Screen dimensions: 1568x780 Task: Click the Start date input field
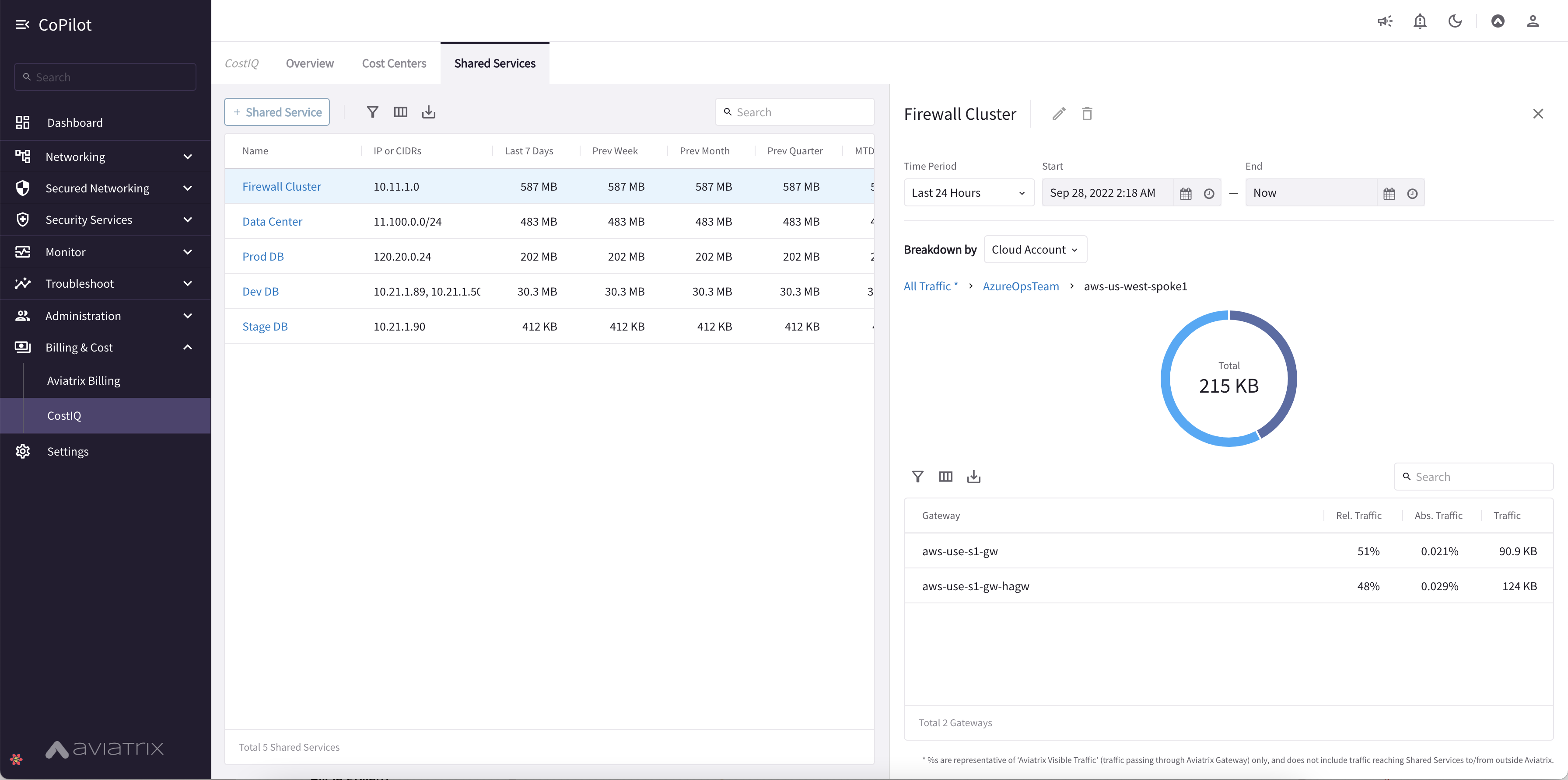(x=1108, y=192)
